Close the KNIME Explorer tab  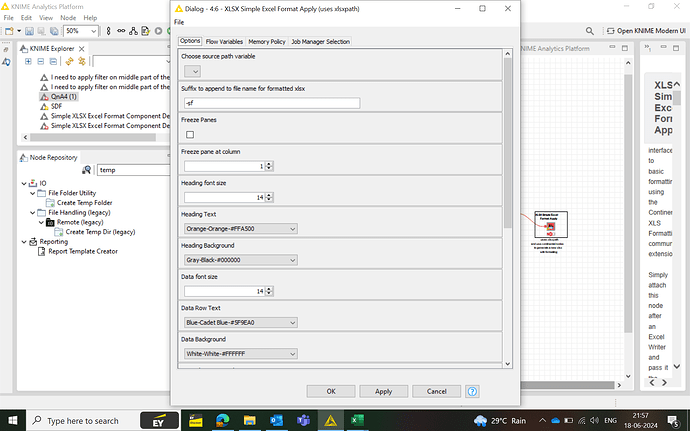pos(81,48)
